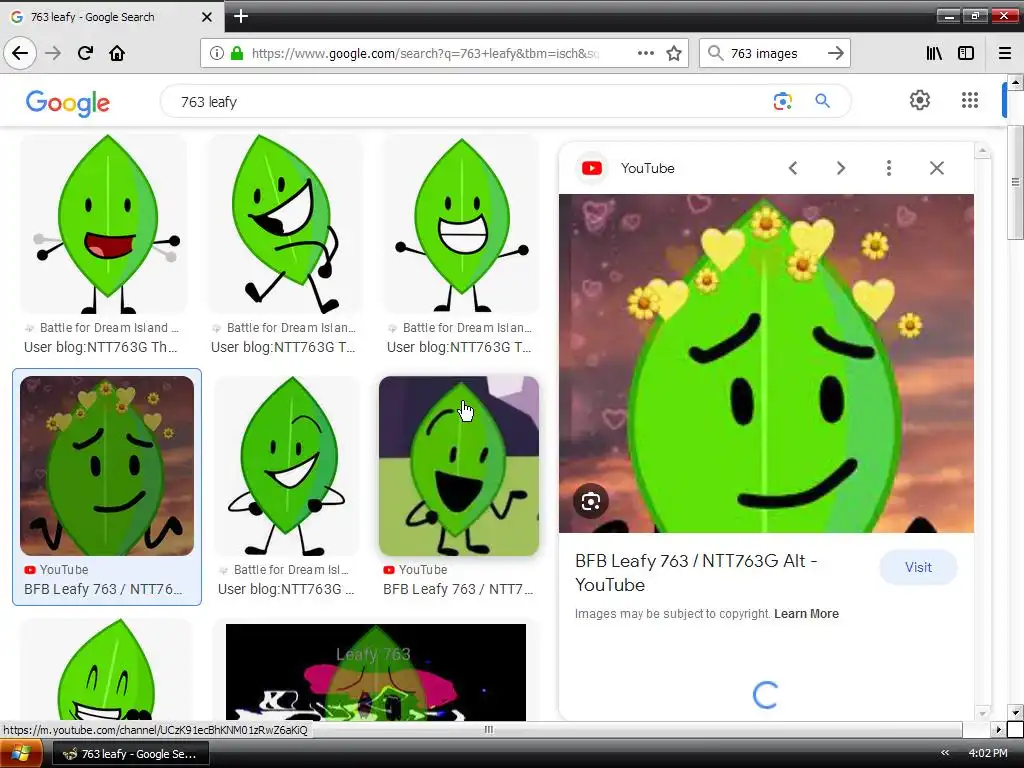
Task: Click the green padlock security icon
Action: 237,53
